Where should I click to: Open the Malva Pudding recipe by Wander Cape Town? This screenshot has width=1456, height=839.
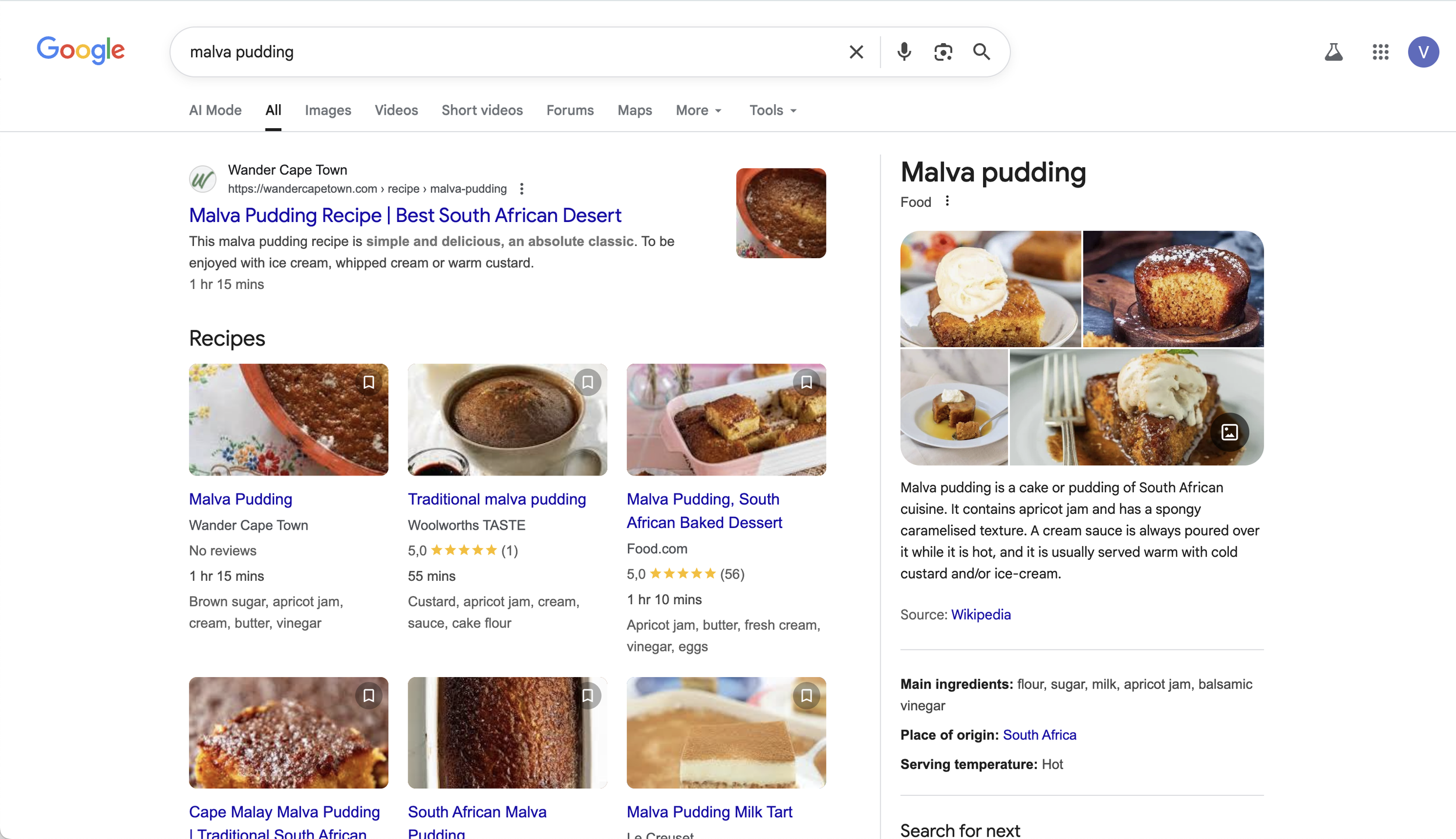[x=241, y=499]
